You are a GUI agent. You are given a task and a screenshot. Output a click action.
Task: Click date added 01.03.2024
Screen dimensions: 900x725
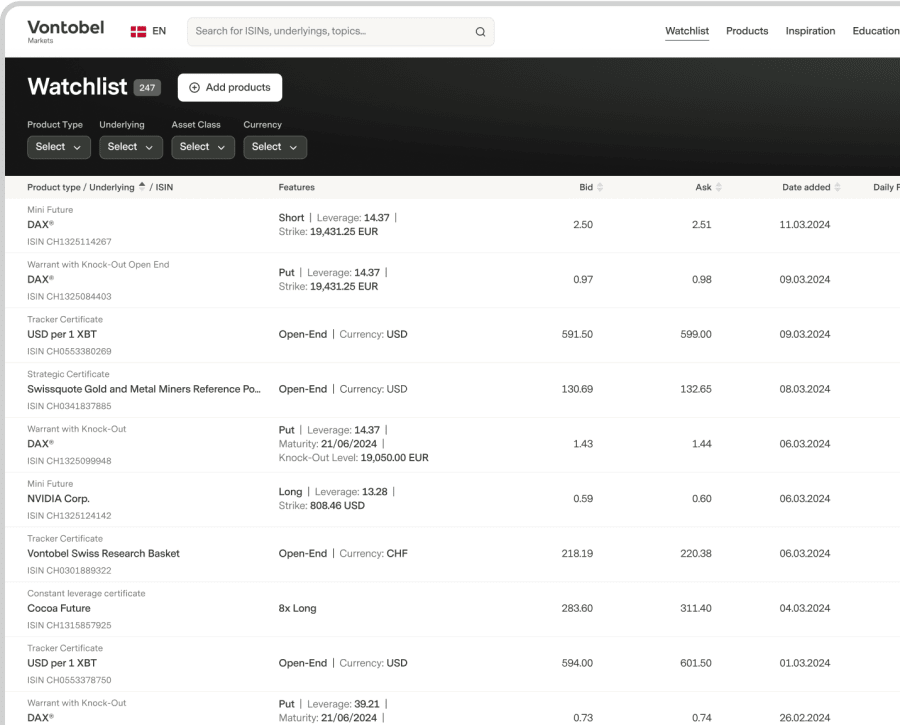(x=805, y=663)
